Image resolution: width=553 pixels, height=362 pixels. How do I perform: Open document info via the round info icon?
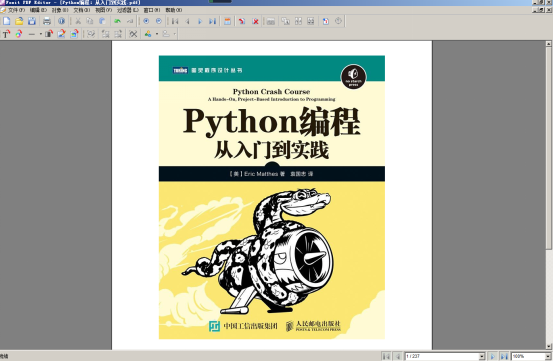point(62,21)
